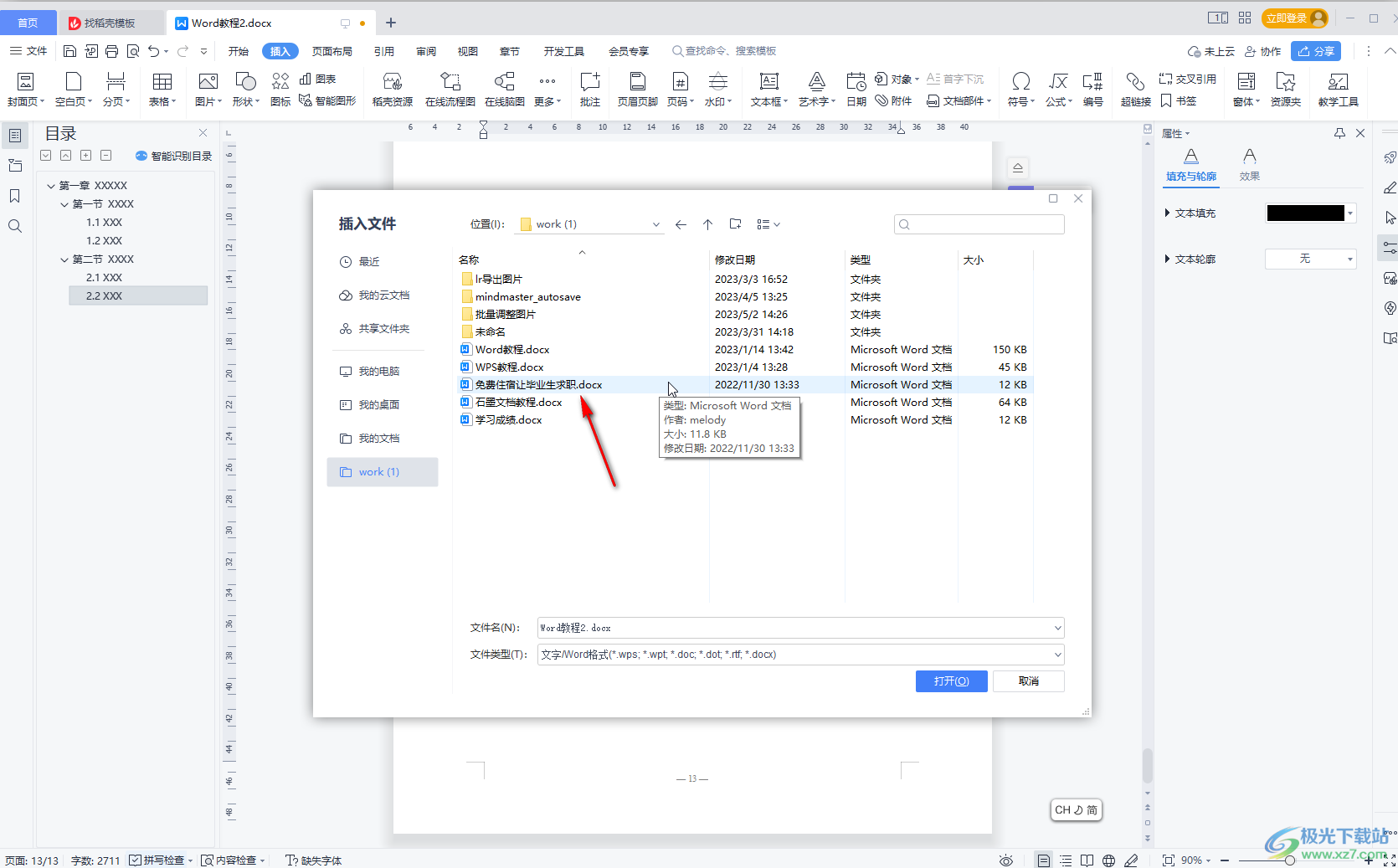Collapse the 第一章 XXXXX outline node
This screenshot has width=1398, height=868.
click(x=51, y=186)
